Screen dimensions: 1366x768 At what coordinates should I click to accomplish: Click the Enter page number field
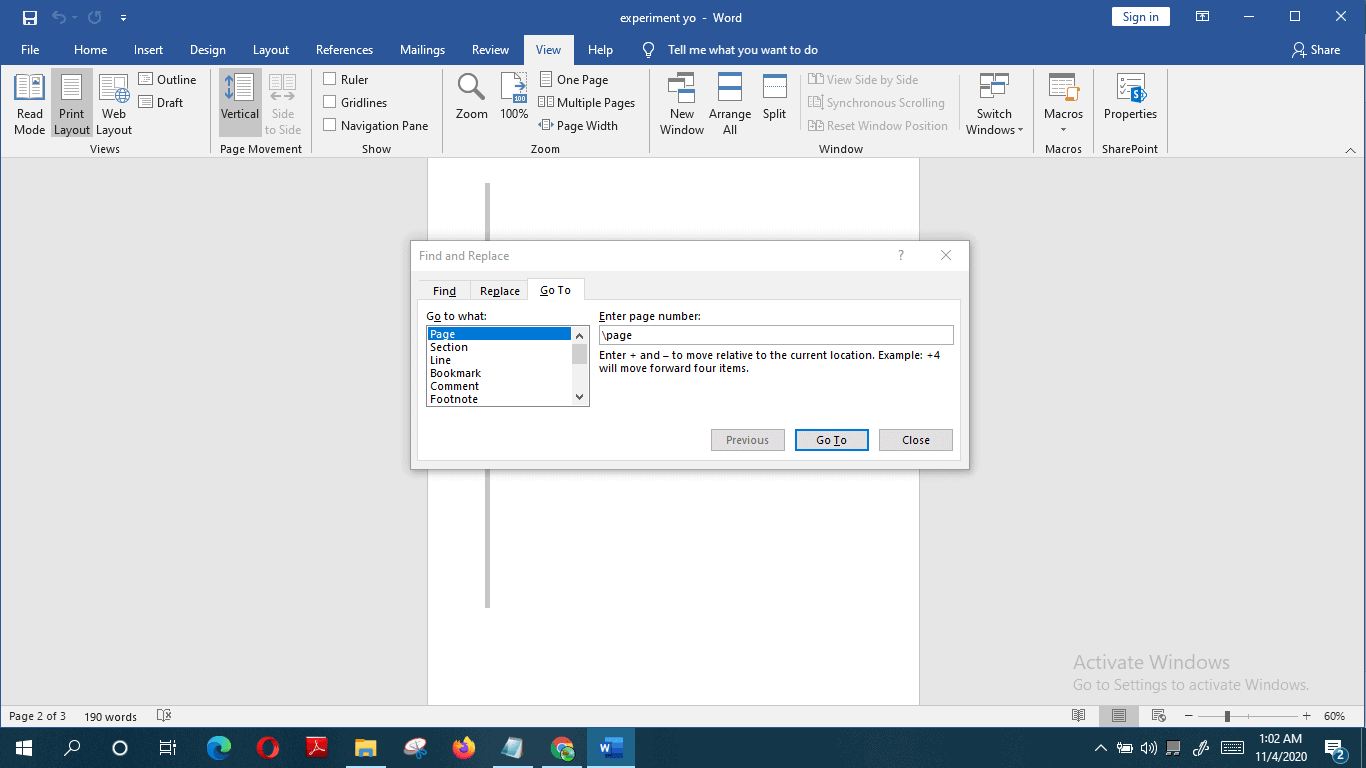point(776,335)
